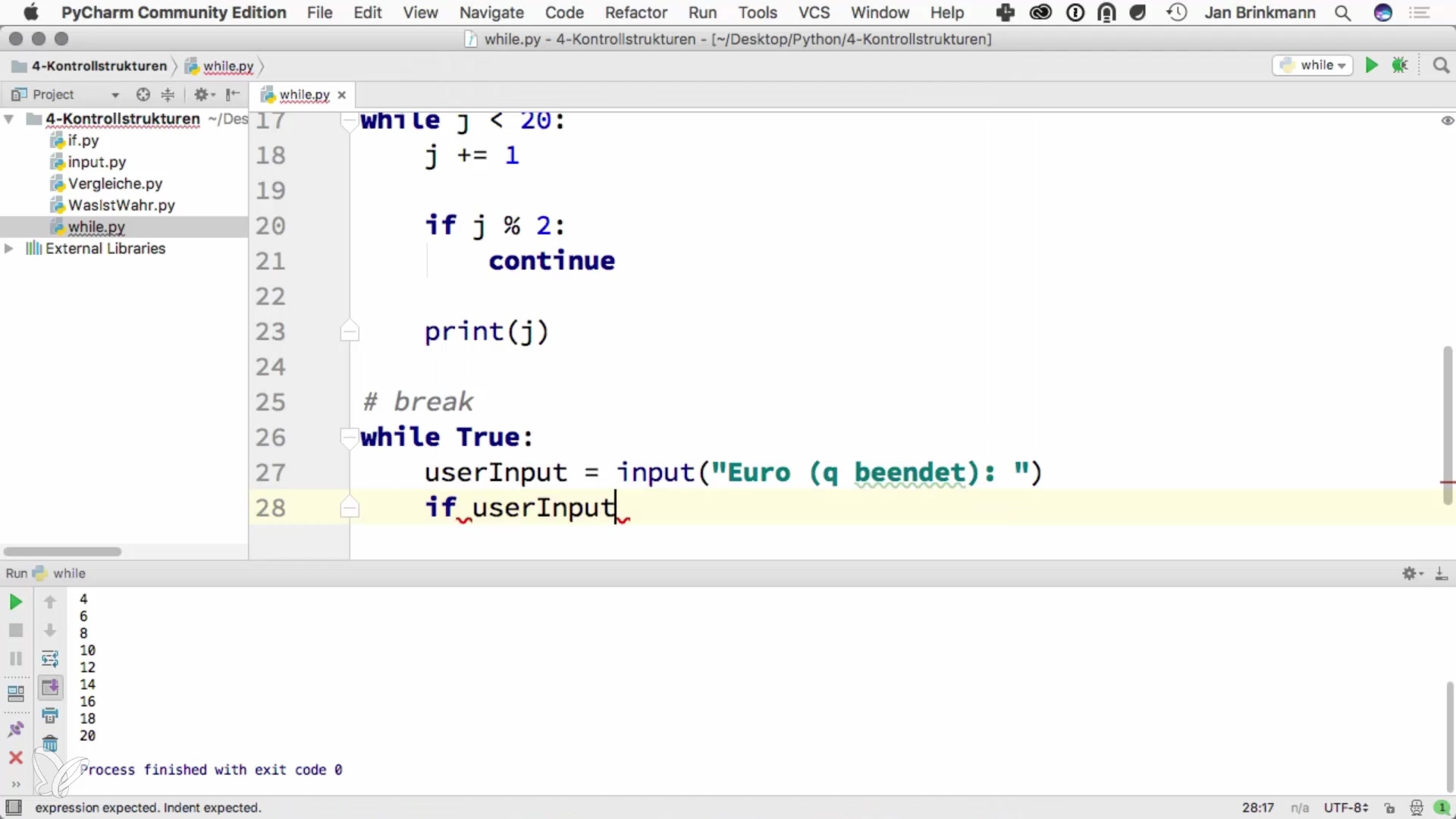Close the Run panel with red X
Screen dimensions: 1456x819
pos(15,758)
